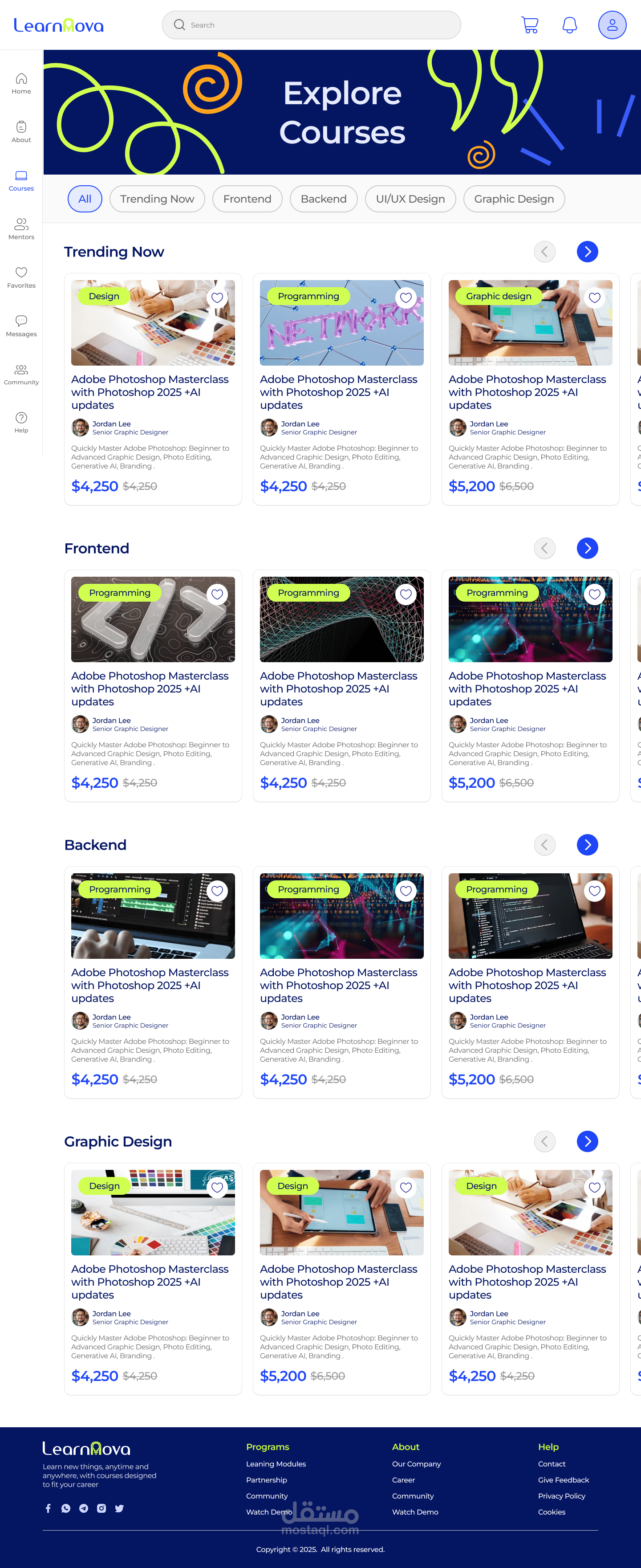Screen dimensions: 641x1568
Task: Select the UI/UX Design filter chip
Action: [x=410, y=199]
